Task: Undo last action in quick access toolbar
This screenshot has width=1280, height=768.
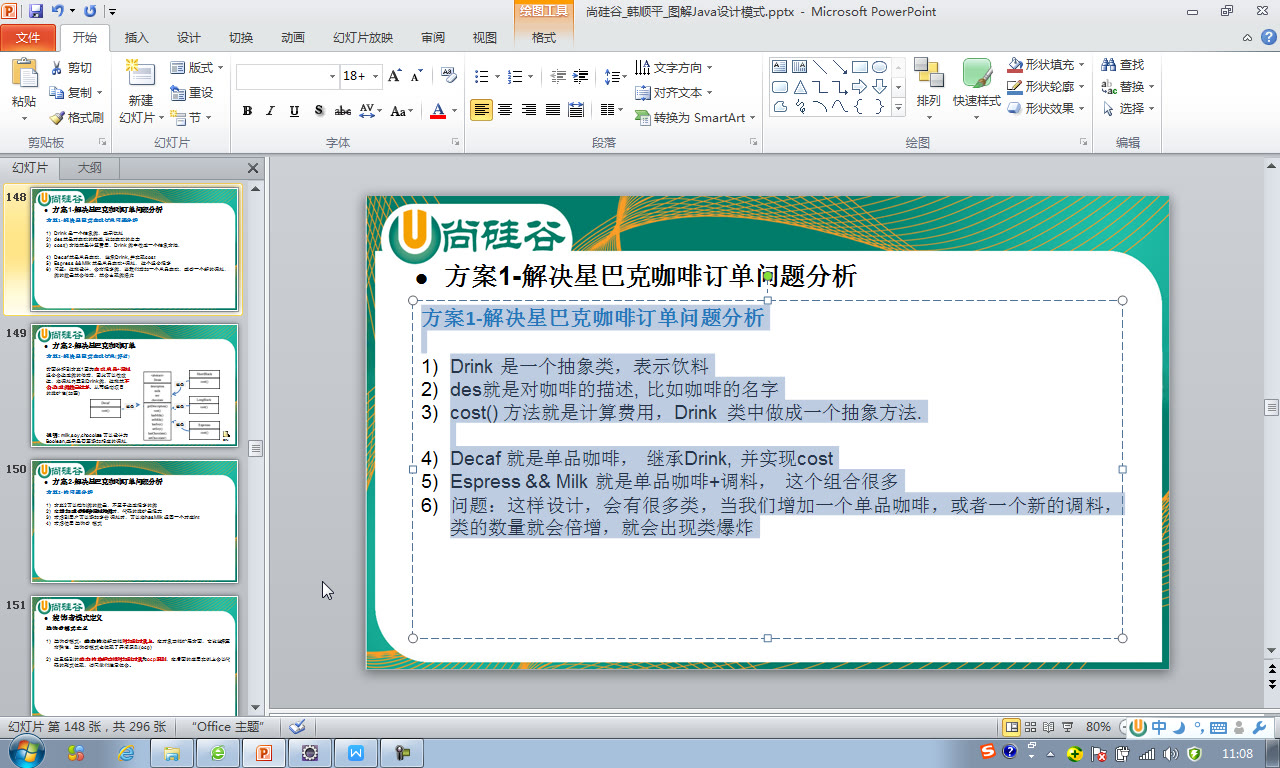Action: click(x=59, y=11)
